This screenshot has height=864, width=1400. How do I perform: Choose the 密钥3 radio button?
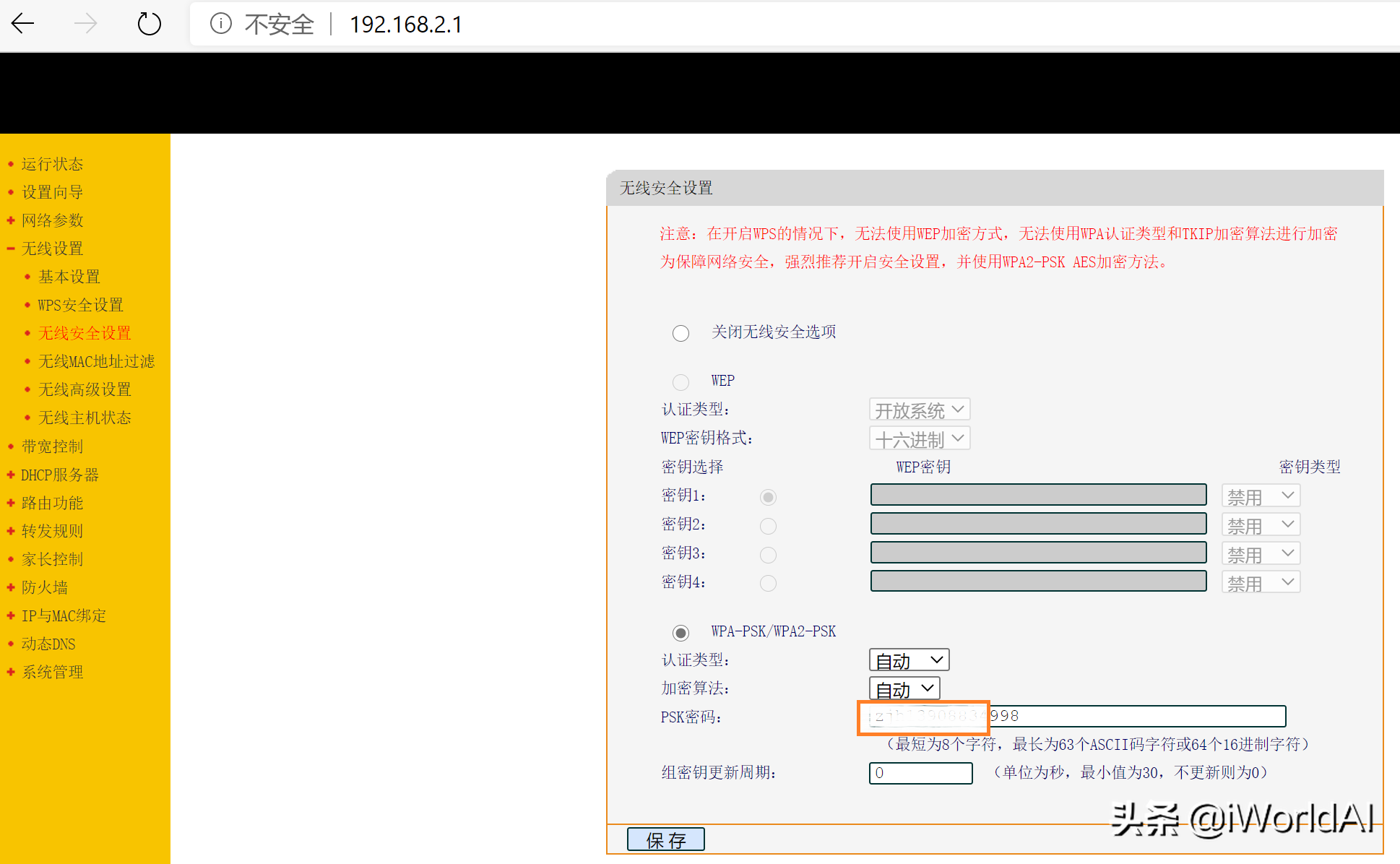[768, 555]
